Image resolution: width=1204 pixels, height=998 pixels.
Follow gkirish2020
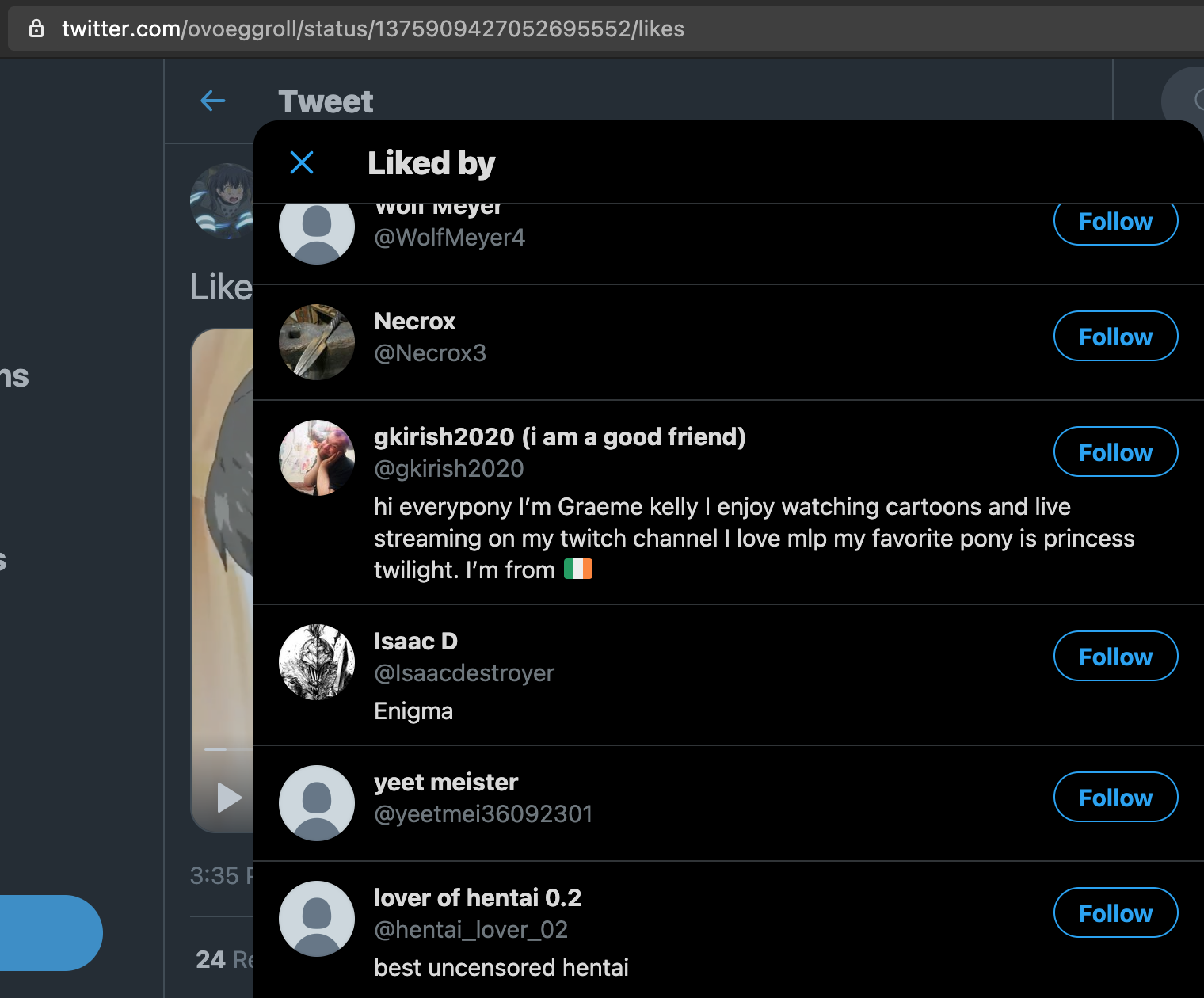point(1115,451)
